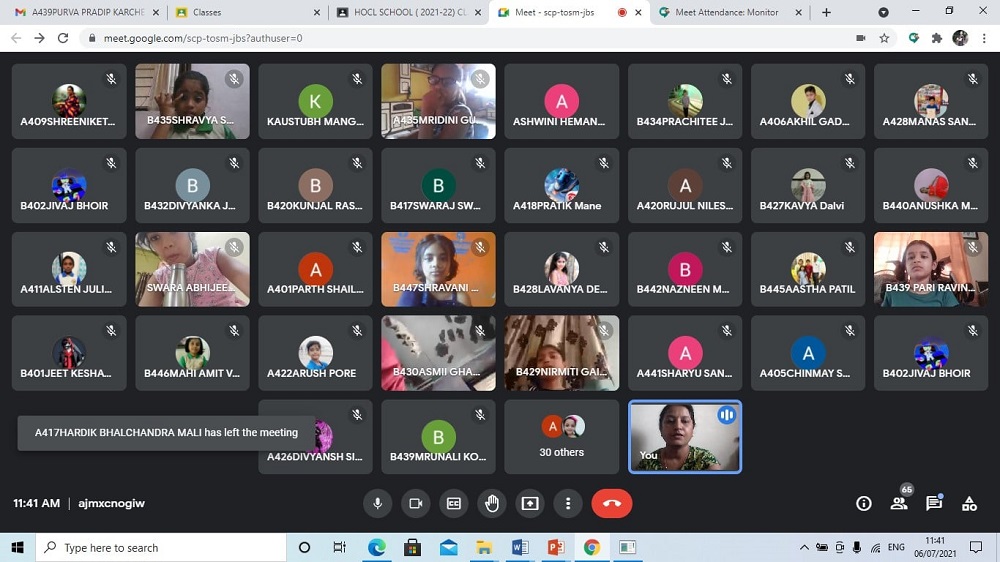Toggle closed captions

tap(454, 504)
